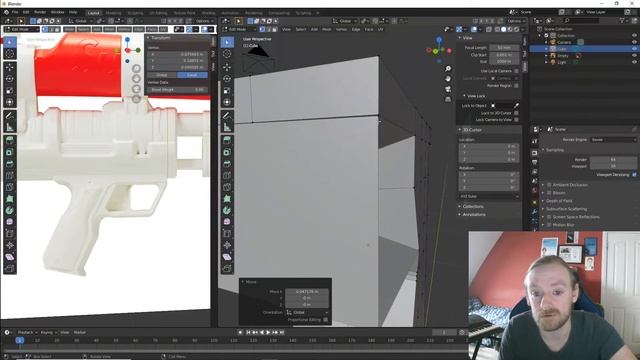This screenshot has height=360, width=640.
Task: Select the Extrude Region tool in grey model viewport
Action: coord(227,140)
